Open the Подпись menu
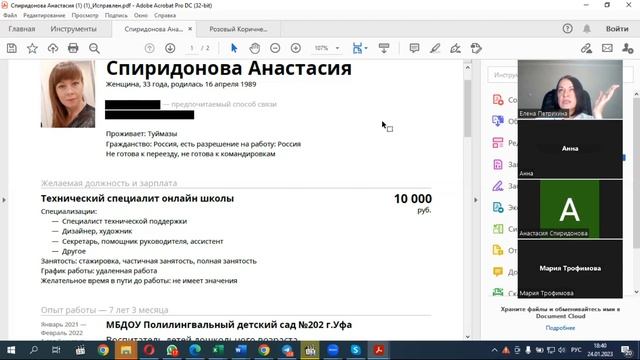 pos(116,15)
